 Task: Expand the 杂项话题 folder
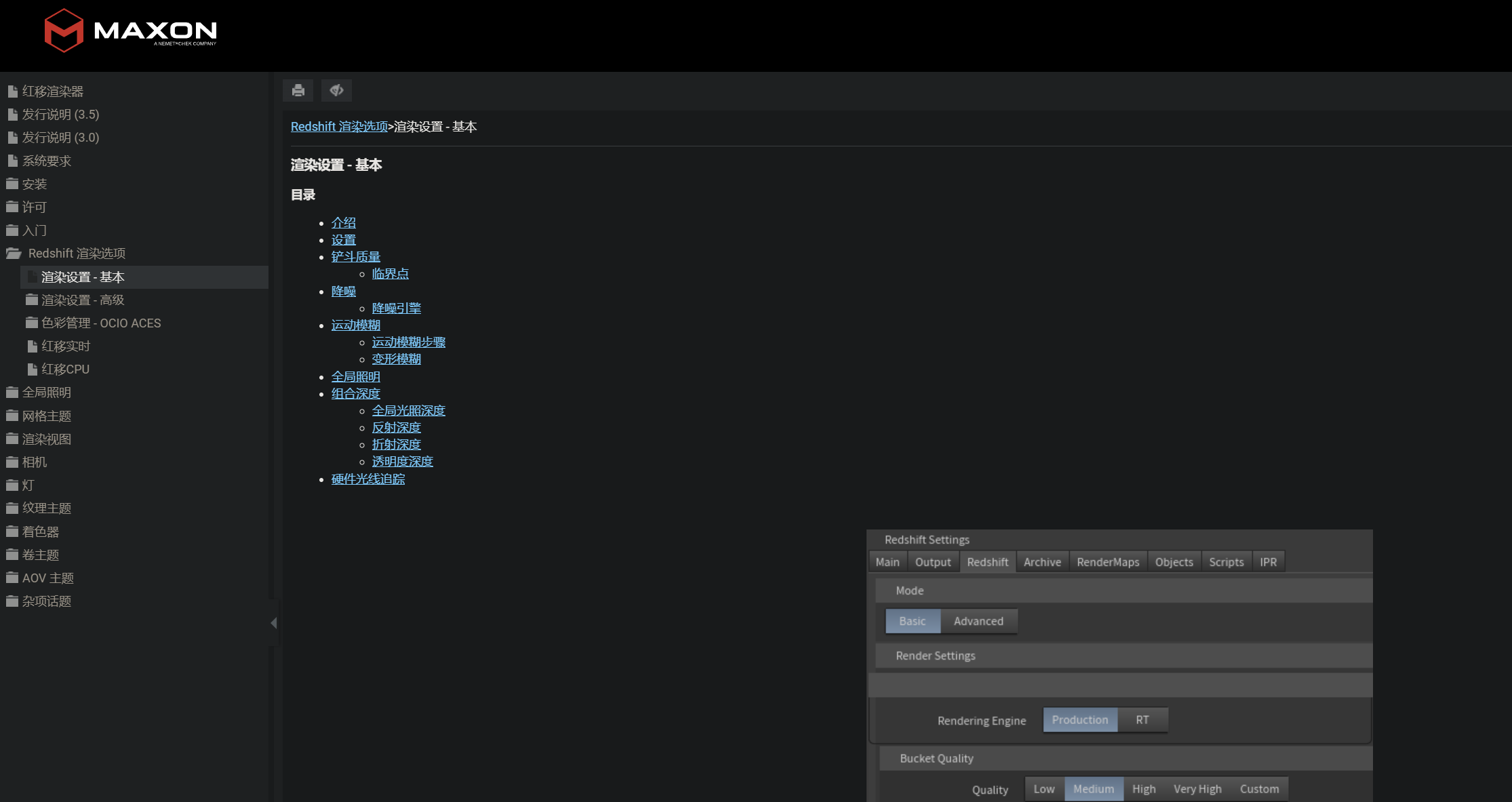47,601
